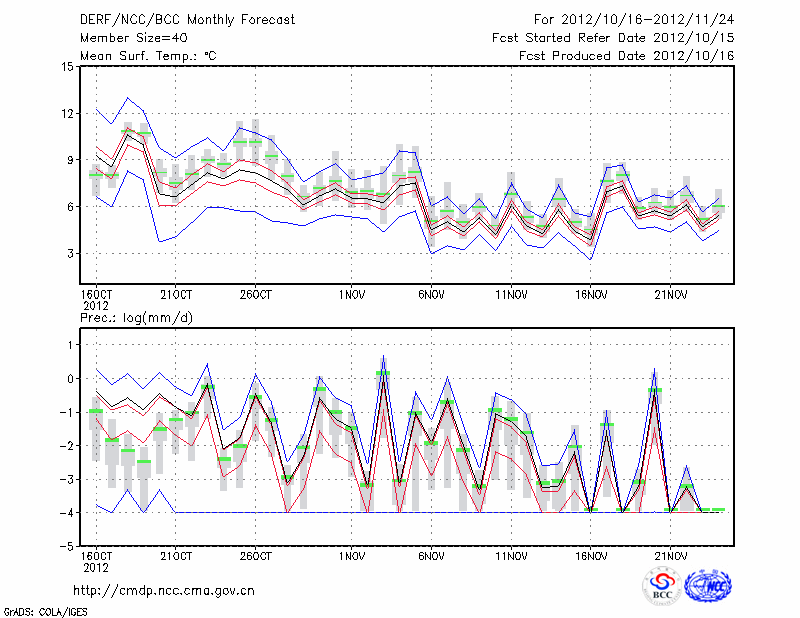
Task: Click 11NOV label below the temperature chart
Action: (511, 294)
